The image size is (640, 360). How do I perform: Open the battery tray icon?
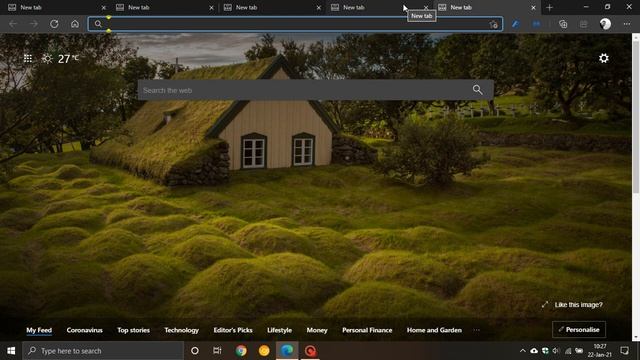tap(579, 351)
